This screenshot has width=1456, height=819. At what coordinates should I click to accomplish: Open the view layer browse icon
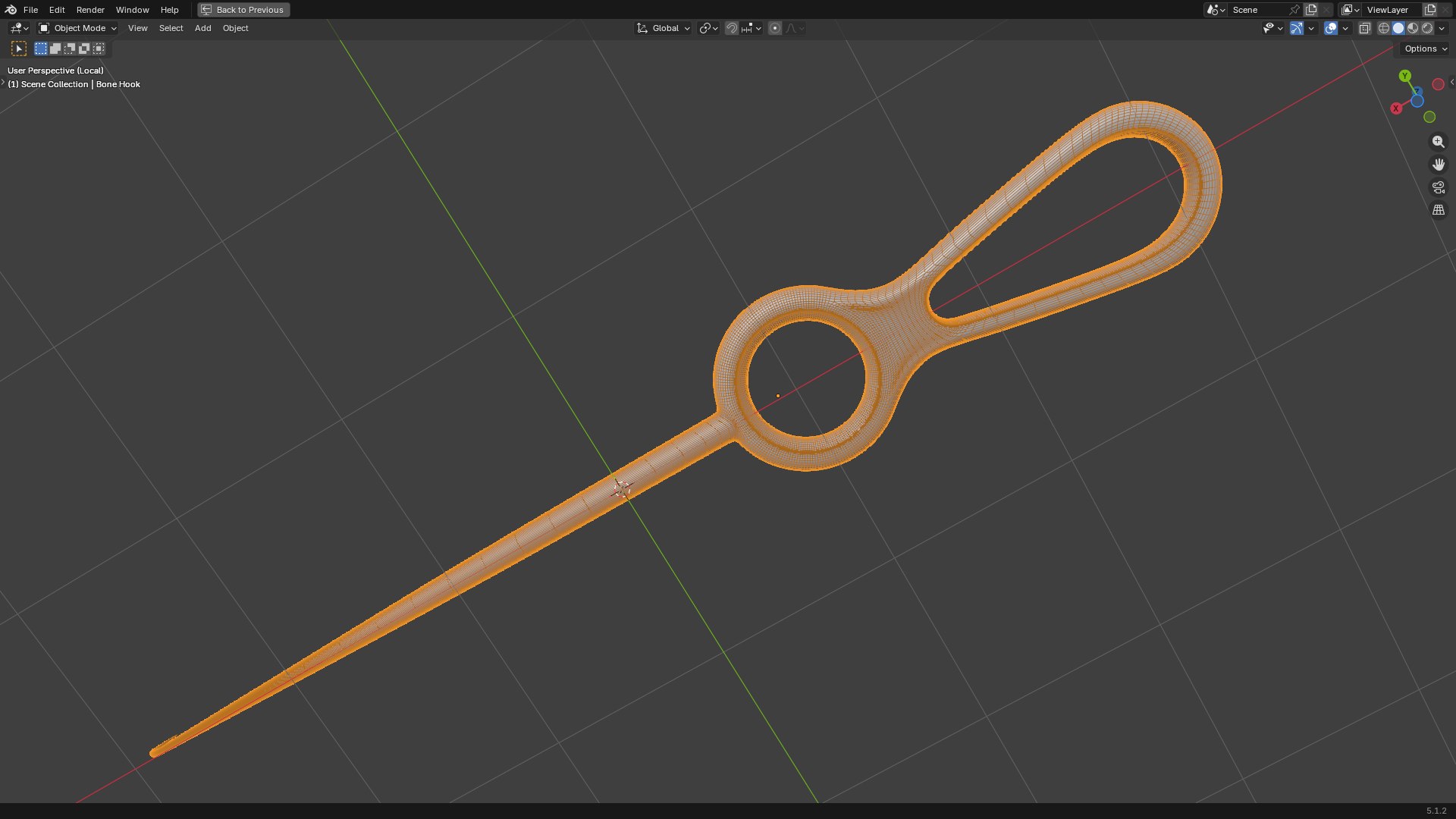[x=1350, y=10]
